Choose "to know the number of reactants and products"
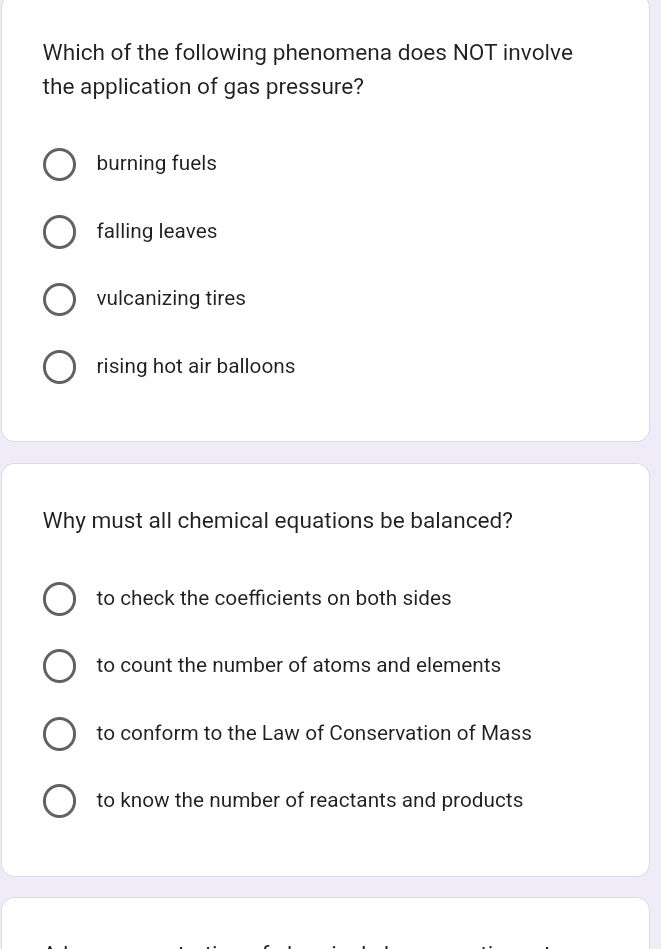The image size is (661, 949). pos(59,800)
